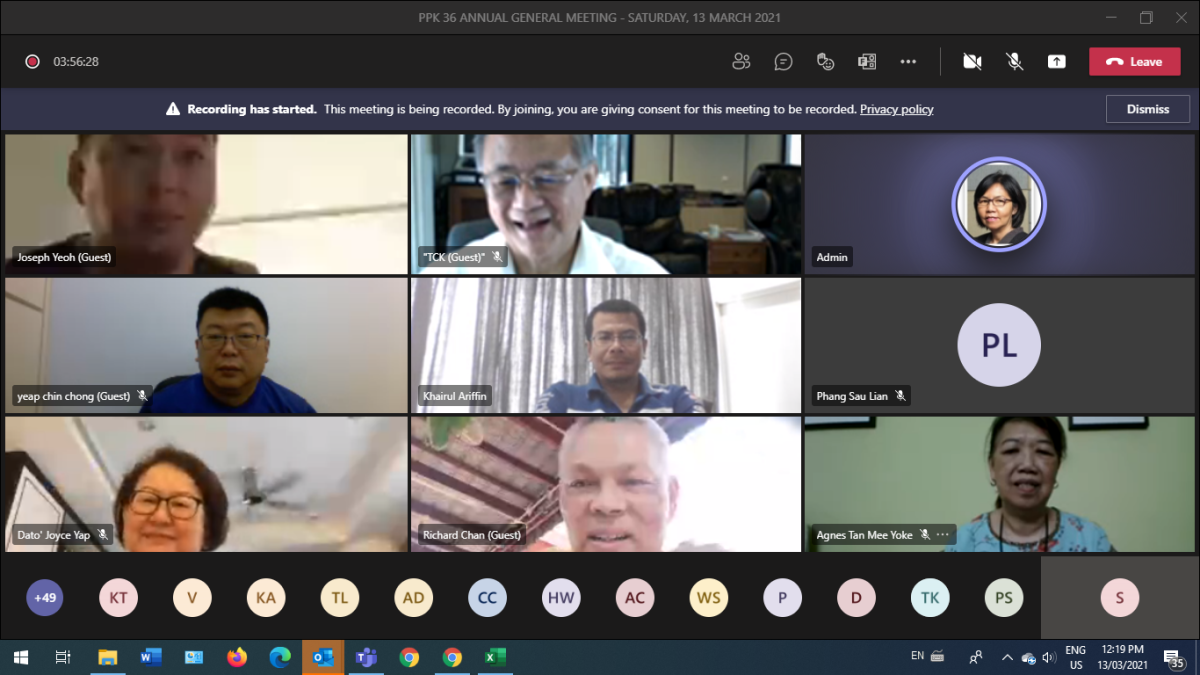Open the share content tray

(x=1056, y=61)
